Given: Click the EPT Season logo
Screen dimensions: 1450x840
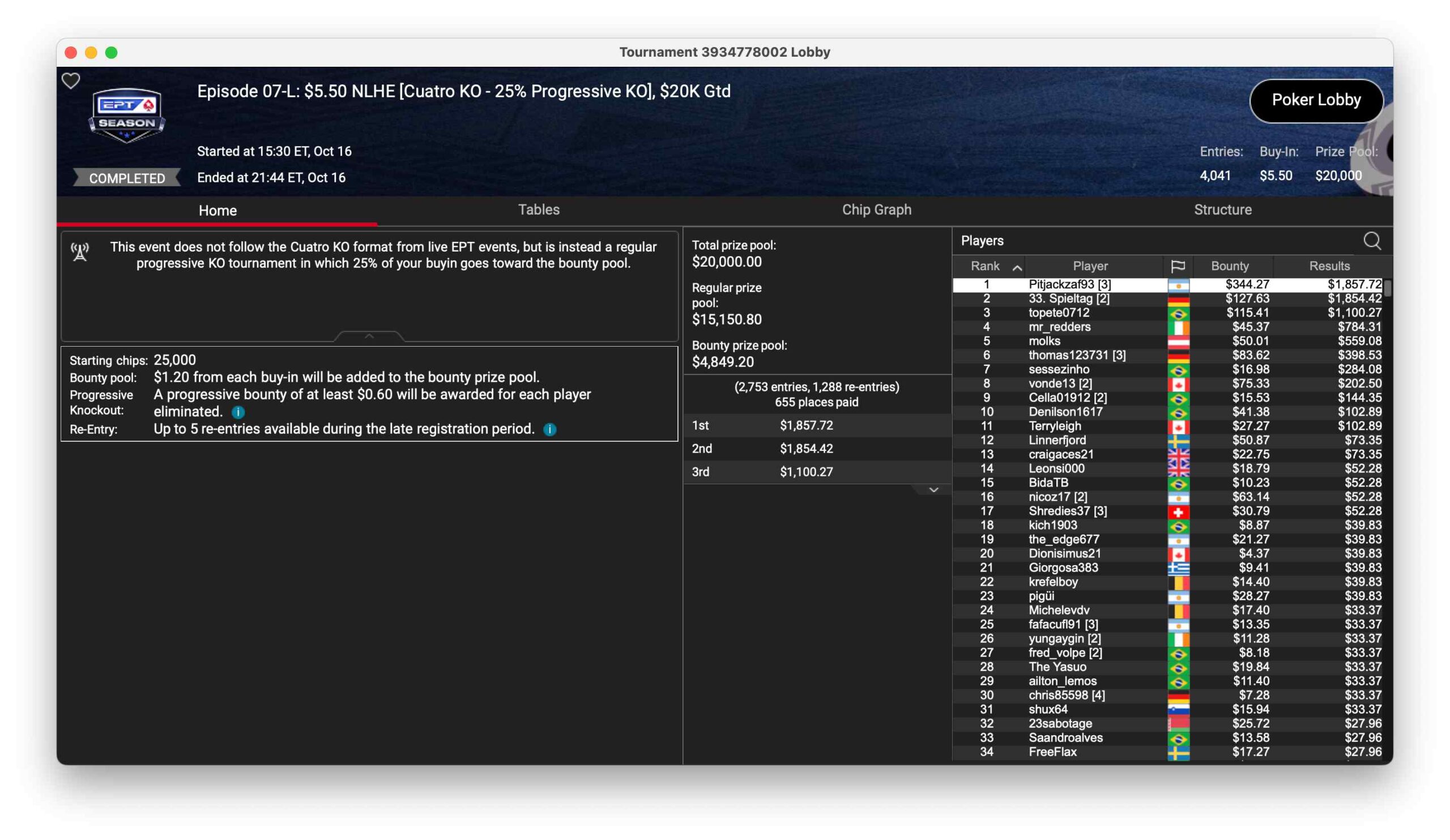Looking at the screenshot, I should click(126, 114).
